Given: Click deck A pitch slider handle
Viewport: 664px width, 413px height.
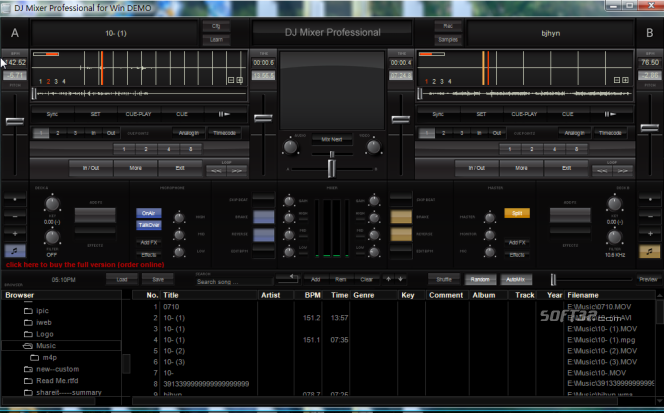Looking at the screenshot, I should [x=15, y=122].
